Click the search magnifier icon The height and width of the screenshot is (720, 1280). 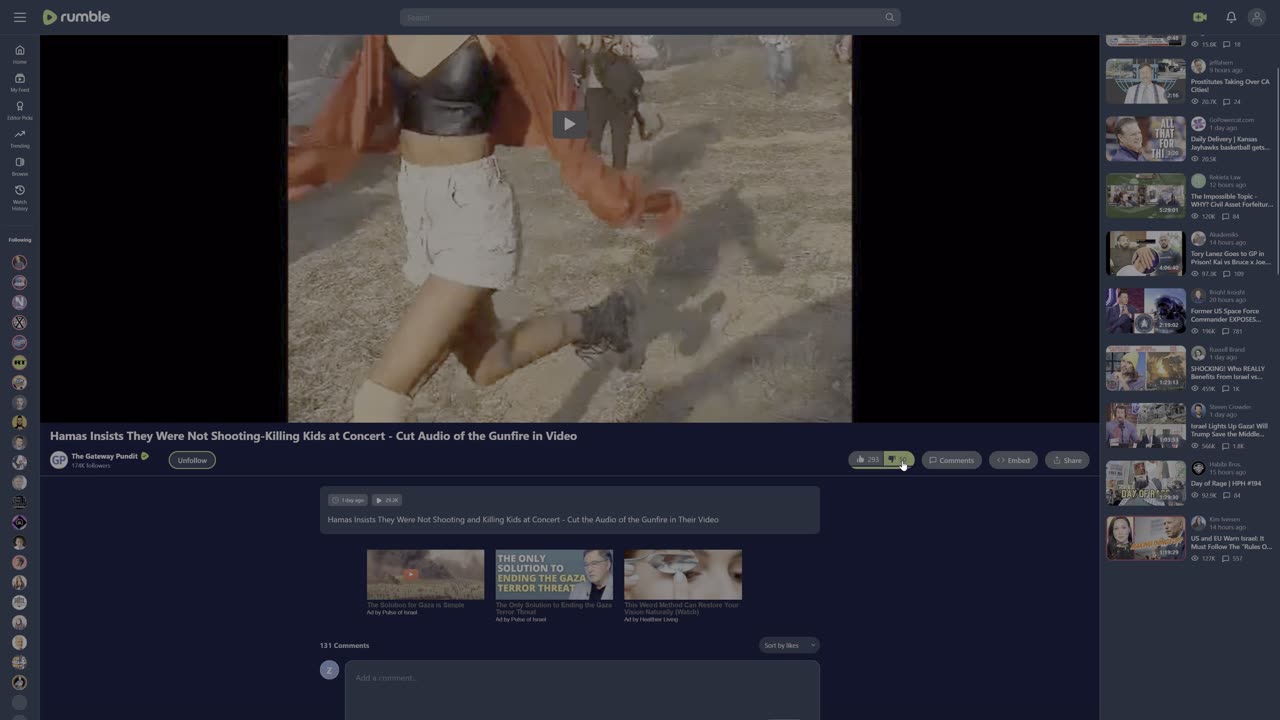point(889,17)
